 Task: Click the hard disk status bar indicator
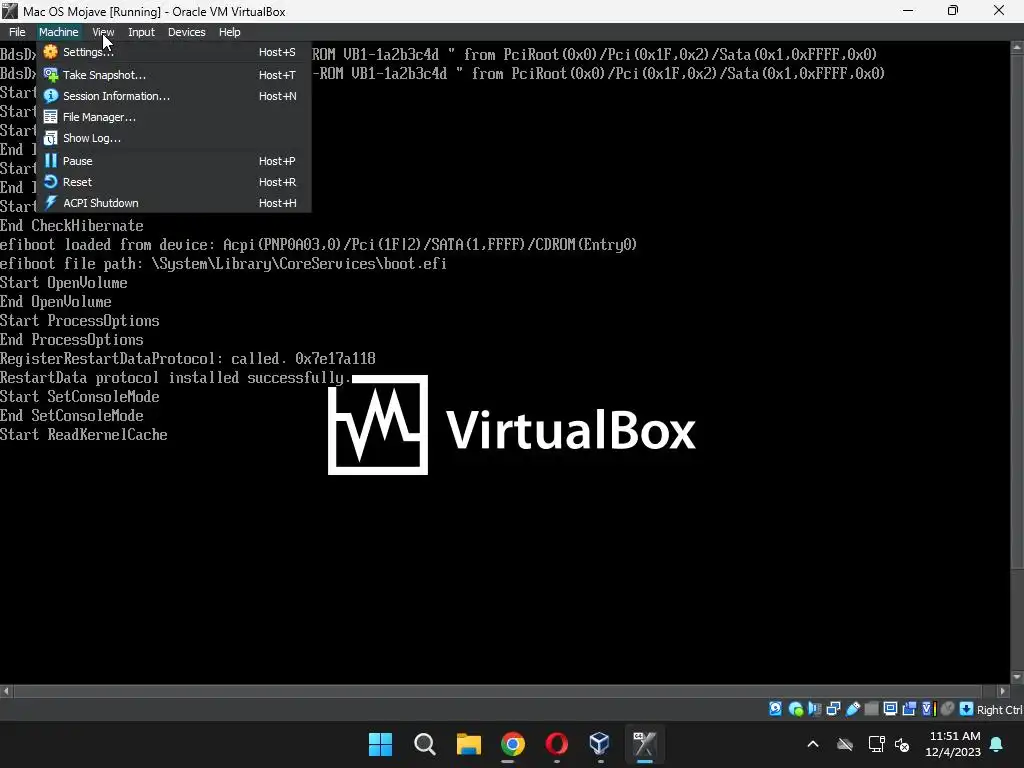(x=775, y=709)
